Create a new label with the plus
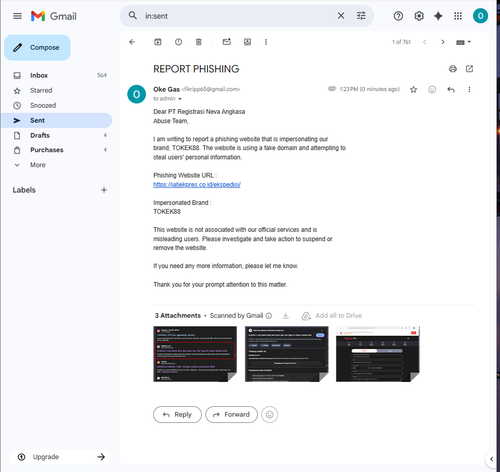This screenshot has width=500, height=472. 104,190
